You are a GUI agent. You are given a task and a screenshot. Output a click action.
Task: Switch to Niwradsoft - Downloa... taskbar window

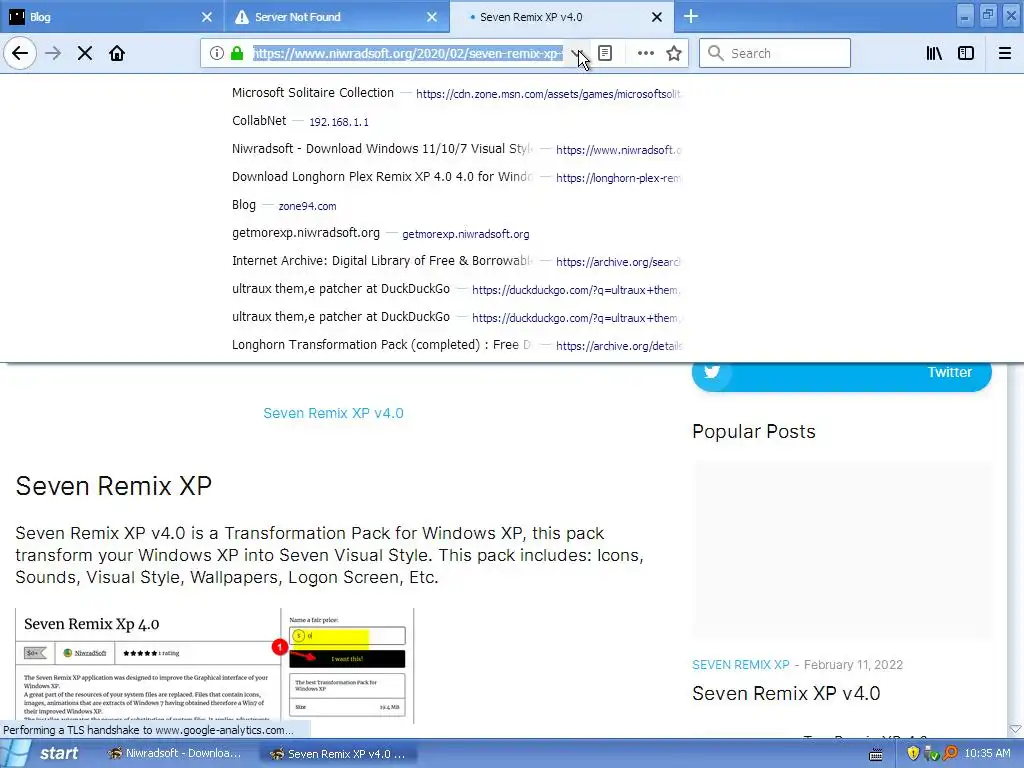coord(175,754)
